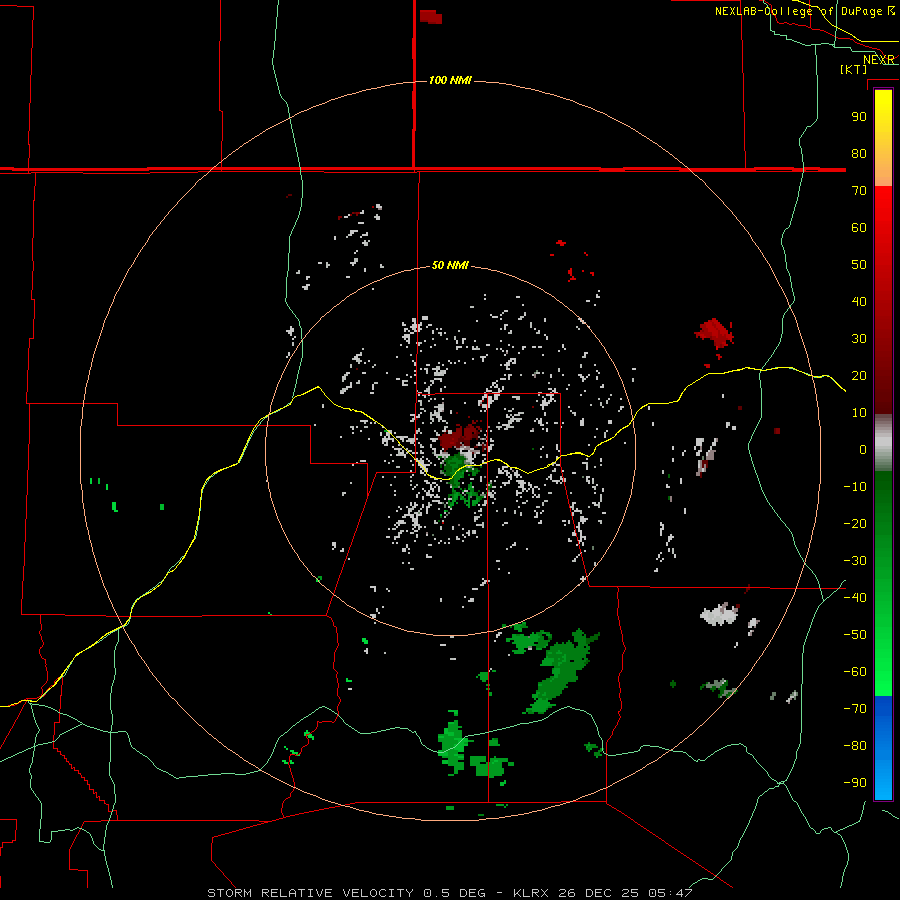Select the 40 value on velocity scale
The height and width of the screenshot is (900, 900).
click(x=859, y=301)
